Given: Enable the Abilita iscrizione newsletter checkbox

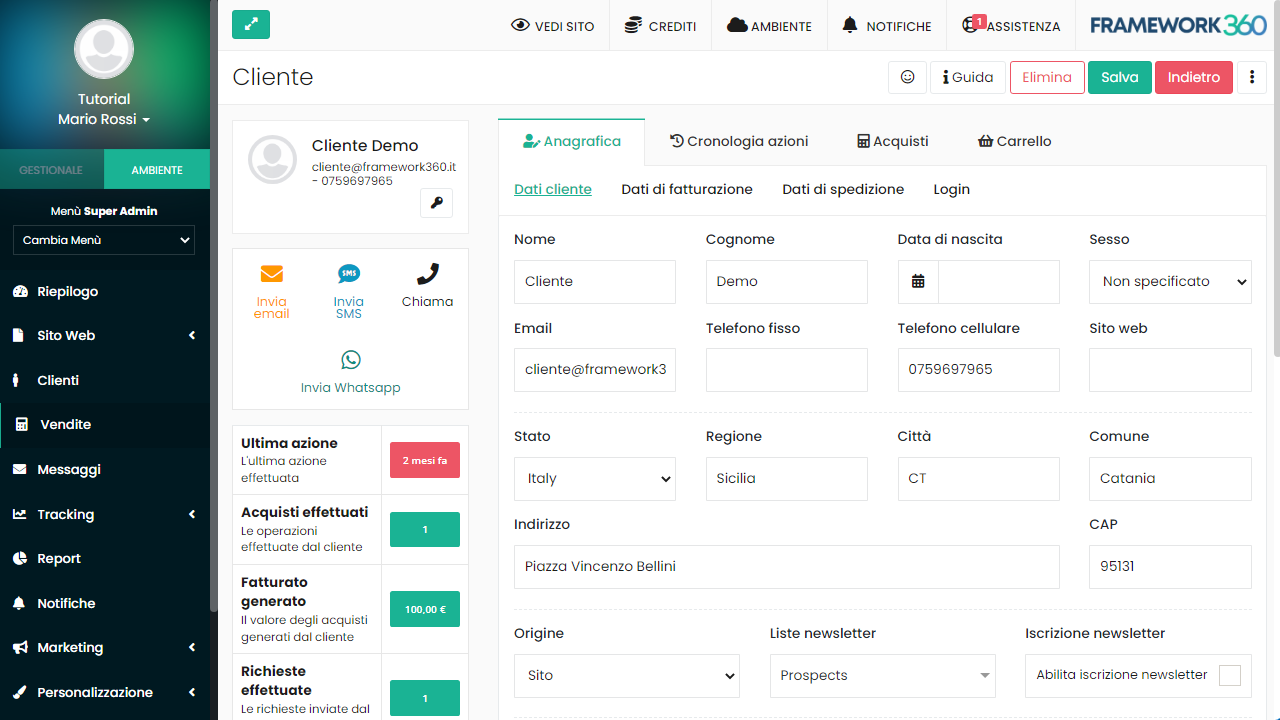Looking at the screenshot, I should click(1229, 676).
